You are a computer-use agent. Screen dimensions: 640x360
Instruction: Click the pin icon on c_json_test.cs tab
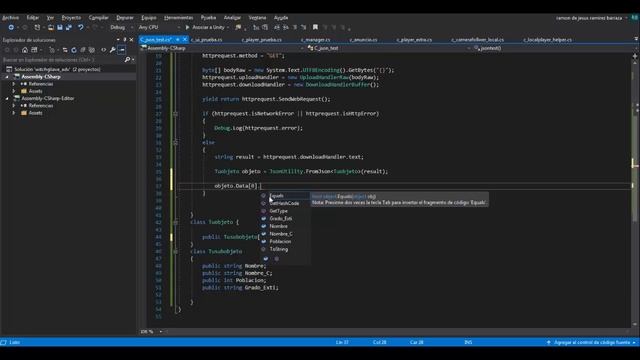coord(178,40)
